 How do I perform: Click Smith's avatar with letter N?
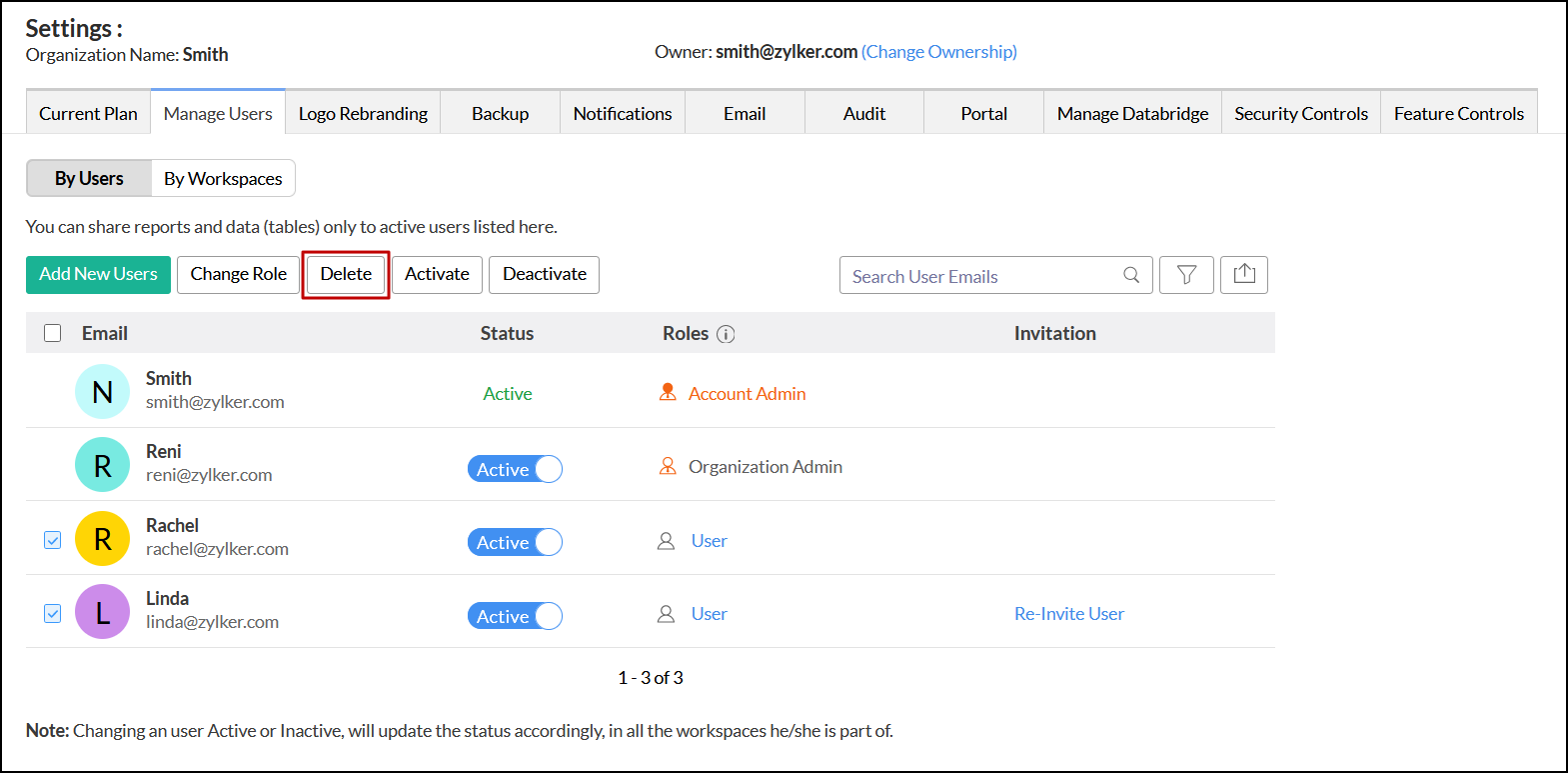pos(102,392)
